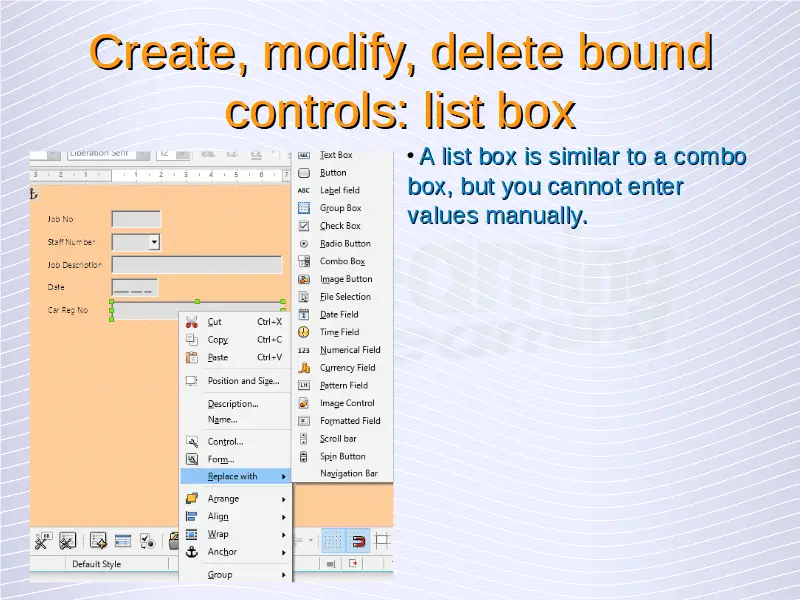
Task: Click the Wrap icon
Action: (192, 534)
